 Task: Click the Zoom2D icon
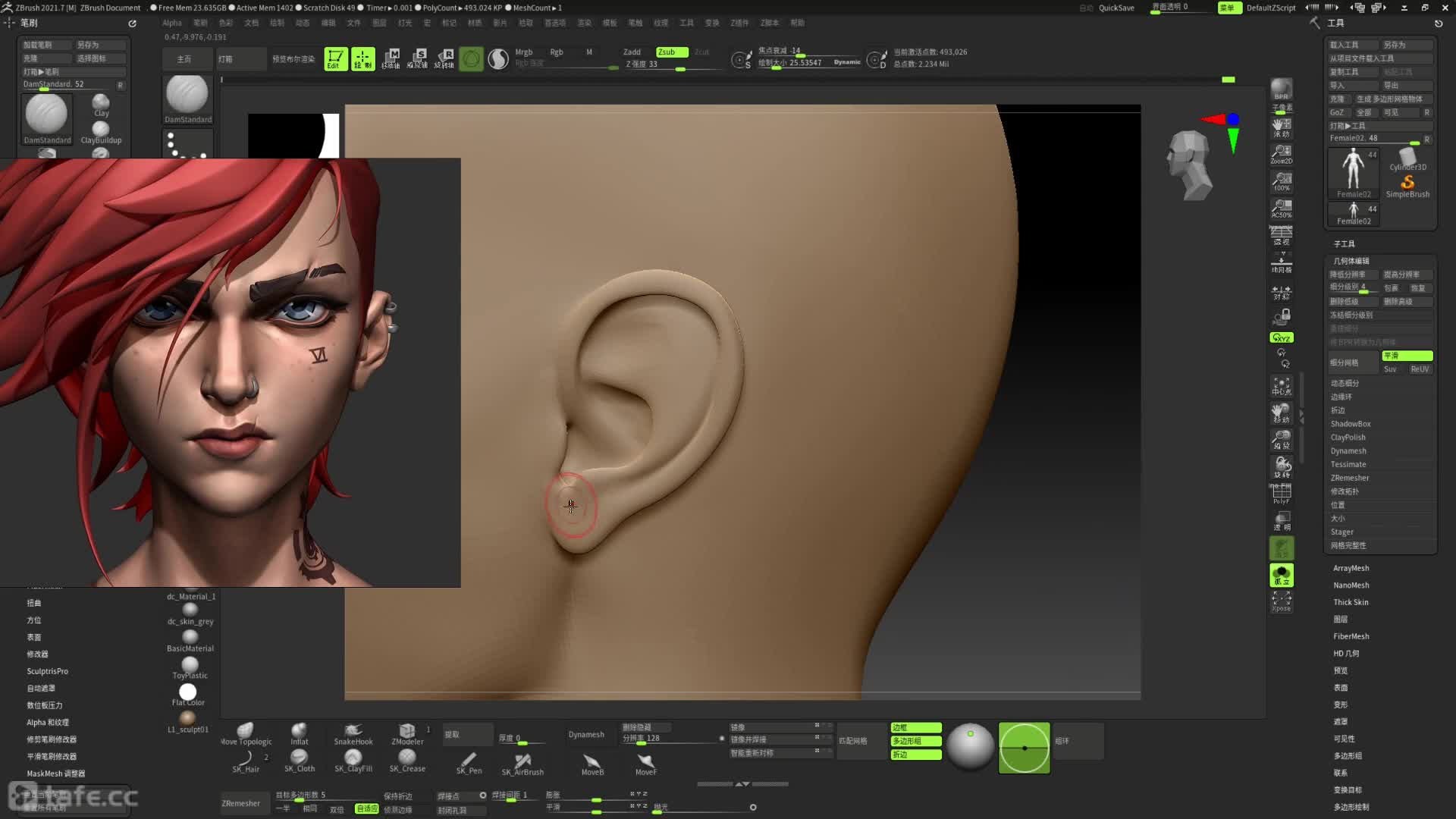1282,154
